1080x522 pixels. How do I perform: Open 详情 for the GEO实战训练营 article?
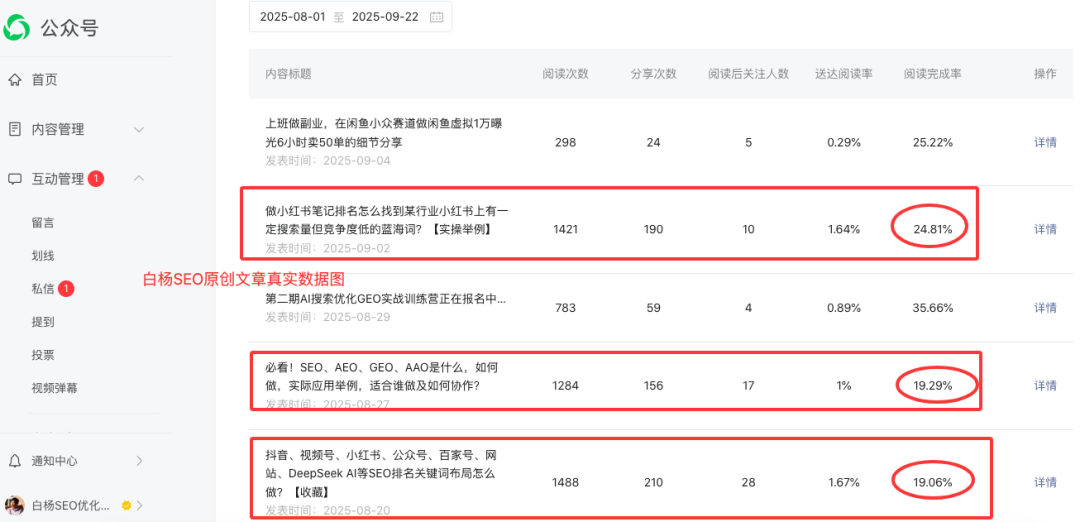tap(1046, 308)
